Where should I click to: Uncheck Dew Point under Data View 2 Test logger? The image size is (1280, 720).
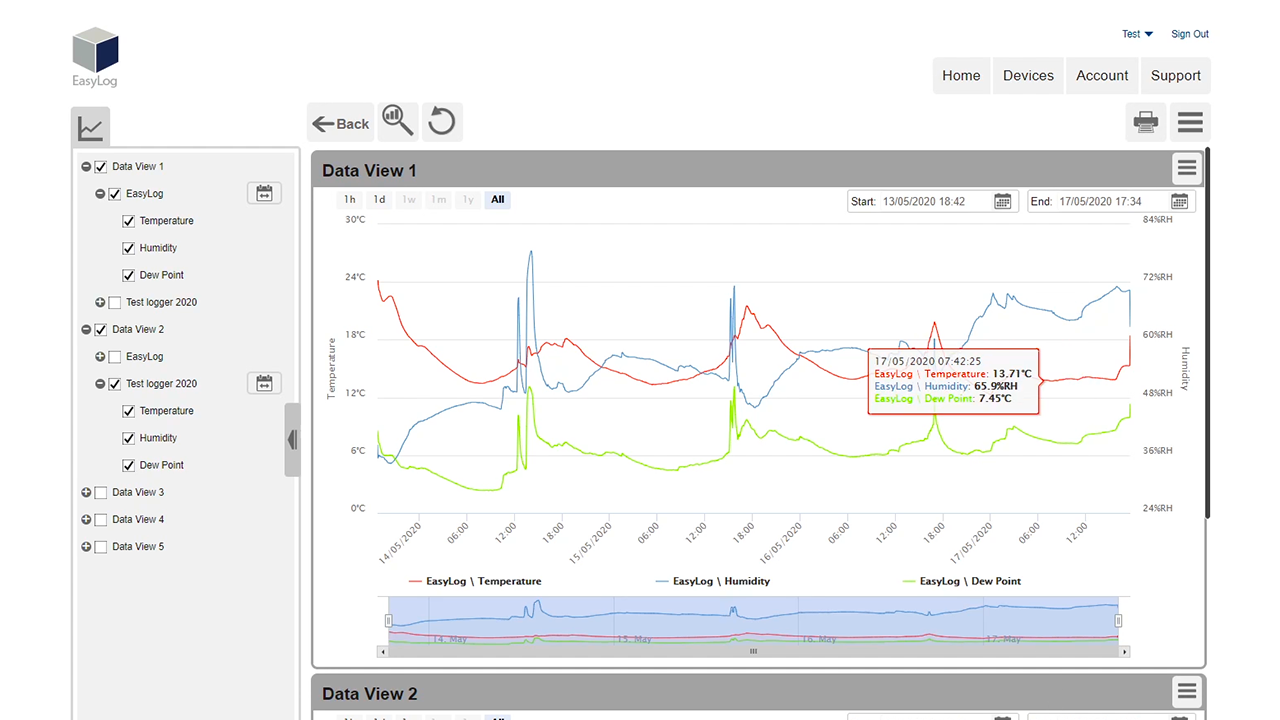pyautogui.click(x=129, y=465)
